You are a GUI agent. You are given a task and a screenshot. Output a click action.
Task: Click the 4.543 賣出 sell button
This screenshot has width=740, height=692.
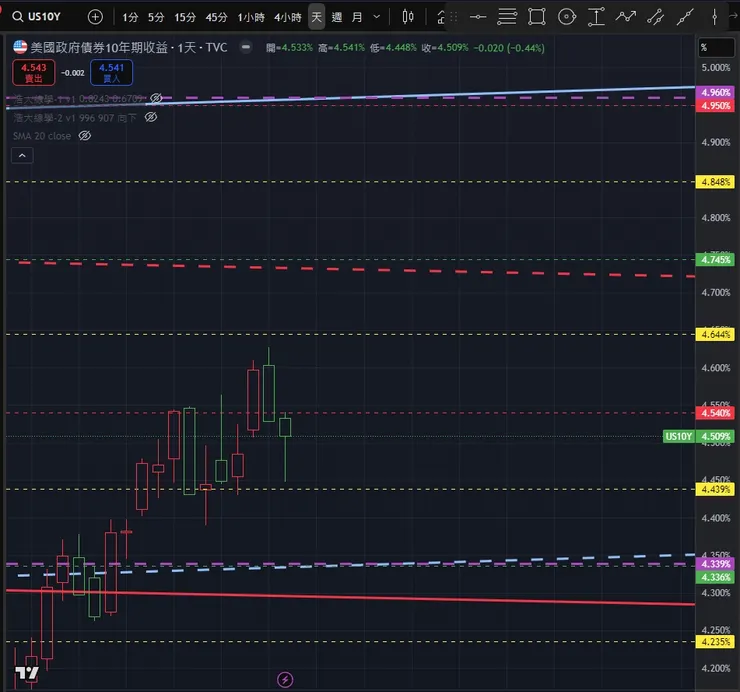(x=34, y=73)
